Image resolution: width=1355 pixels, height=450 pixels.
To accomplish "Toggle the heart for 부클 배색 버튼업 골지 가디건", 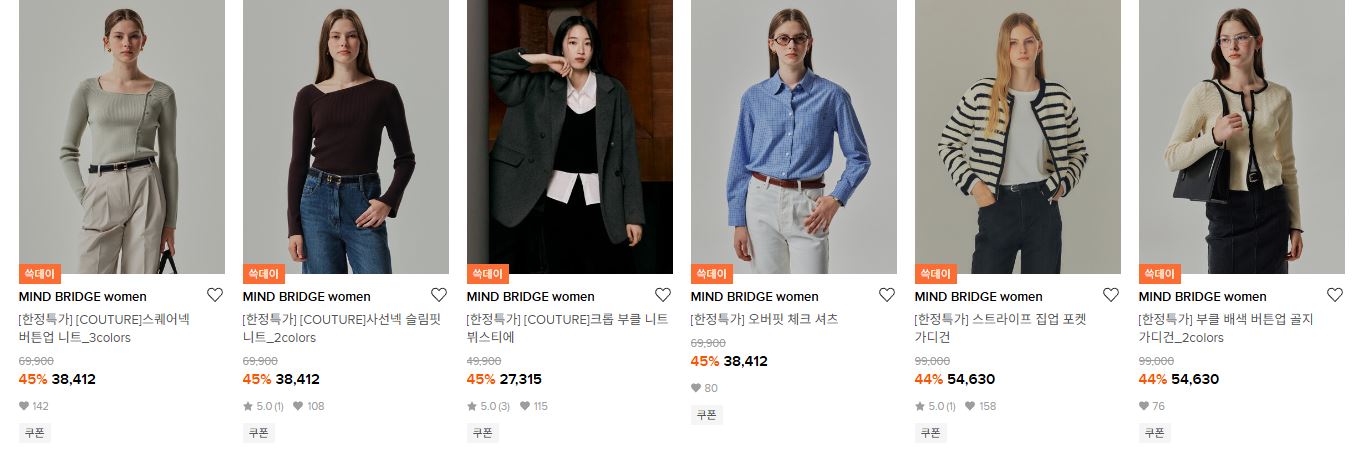I will tap(1335, 295).
